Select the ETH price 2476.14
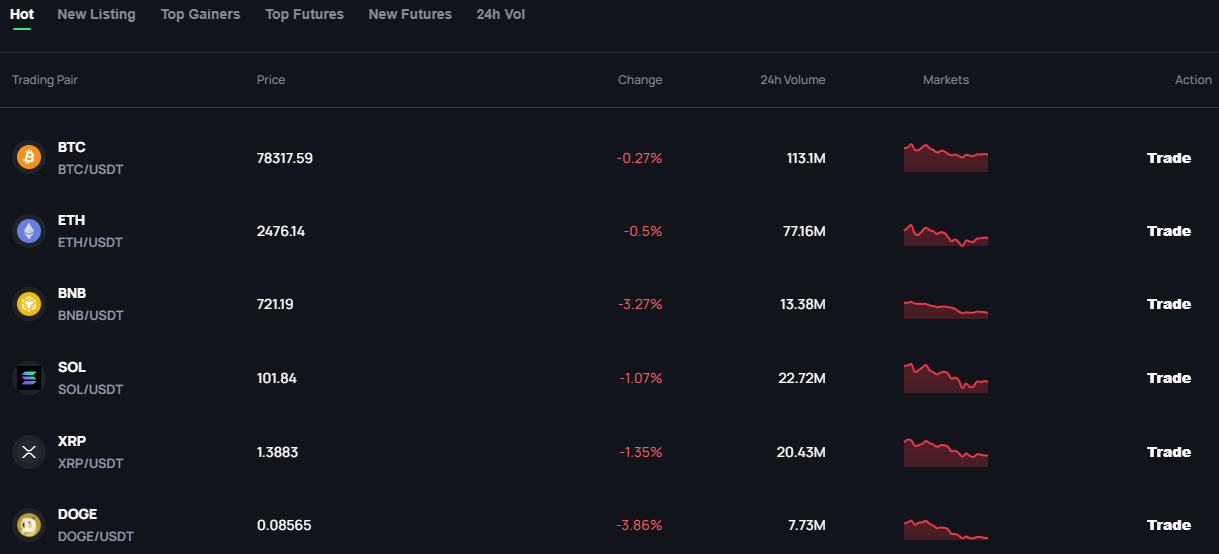The width and height of the screenshot is (1219, 554). (281, 231)
